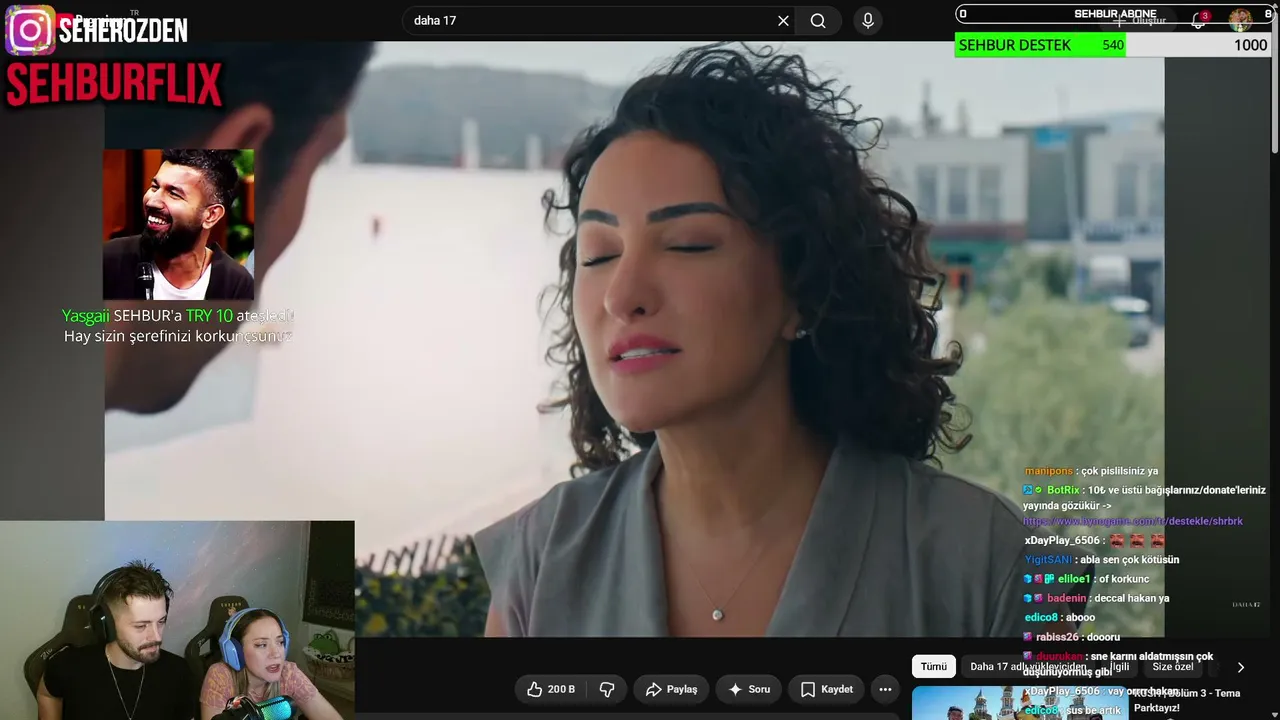Select the Tümü filter chip
The width and height of the screenshot is (1280, 720).
coord(933,667)
